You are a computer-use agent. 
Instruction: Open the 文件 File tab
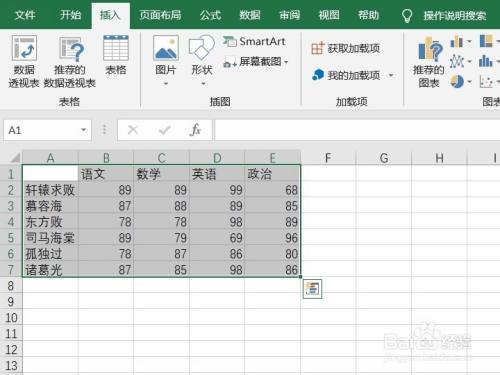(25, 15)
